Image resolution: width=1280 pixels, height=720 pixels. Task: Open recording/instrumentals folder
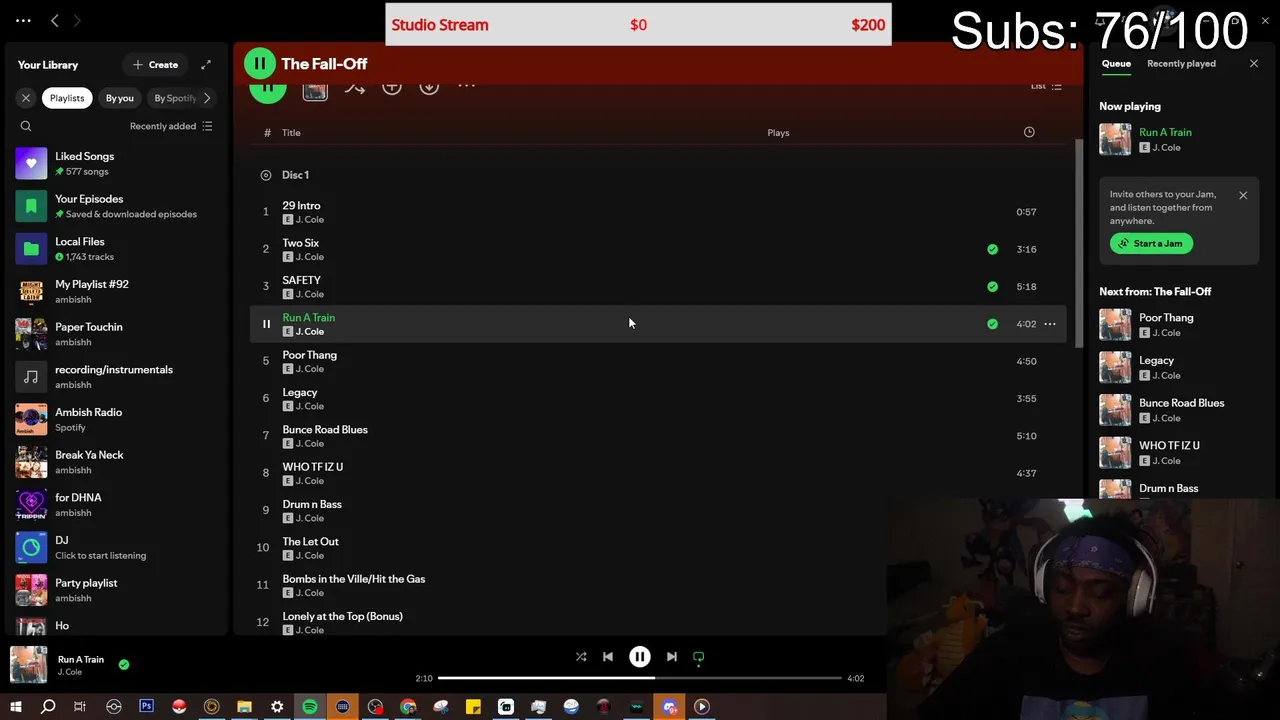(x=115, y=377)
